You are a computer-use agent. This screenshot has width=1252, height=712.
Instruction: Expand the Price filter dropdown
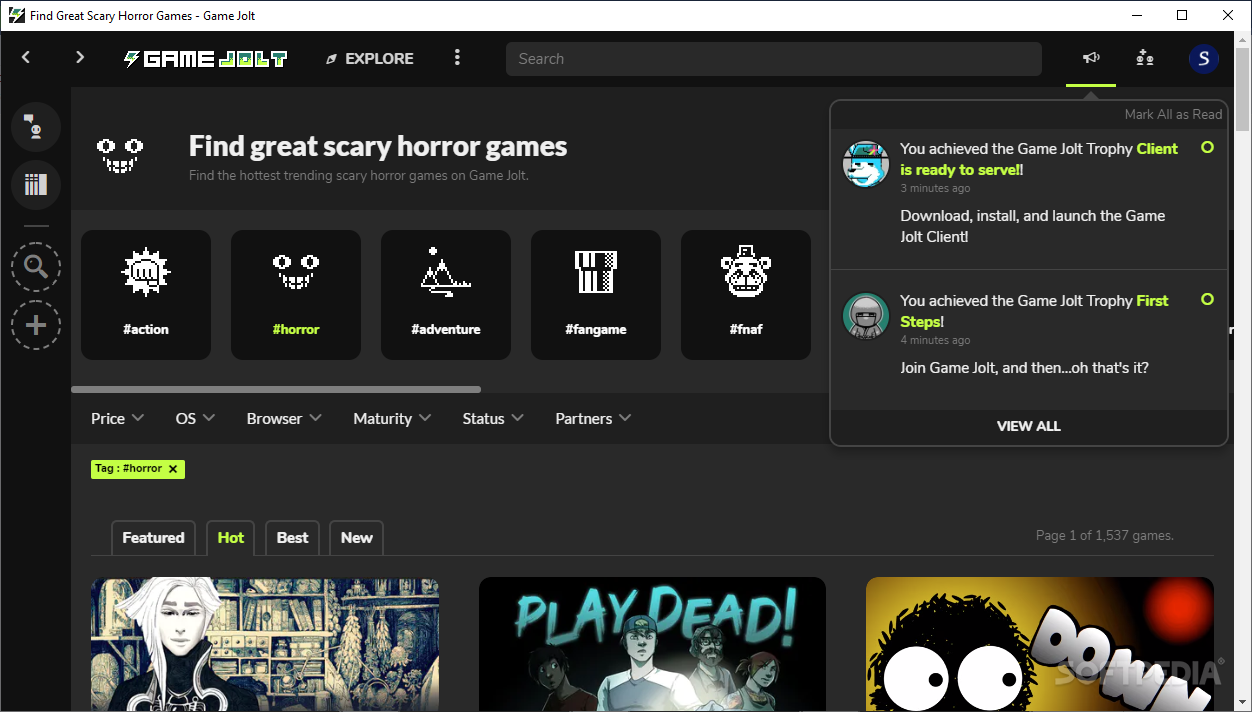coord(117,418)
